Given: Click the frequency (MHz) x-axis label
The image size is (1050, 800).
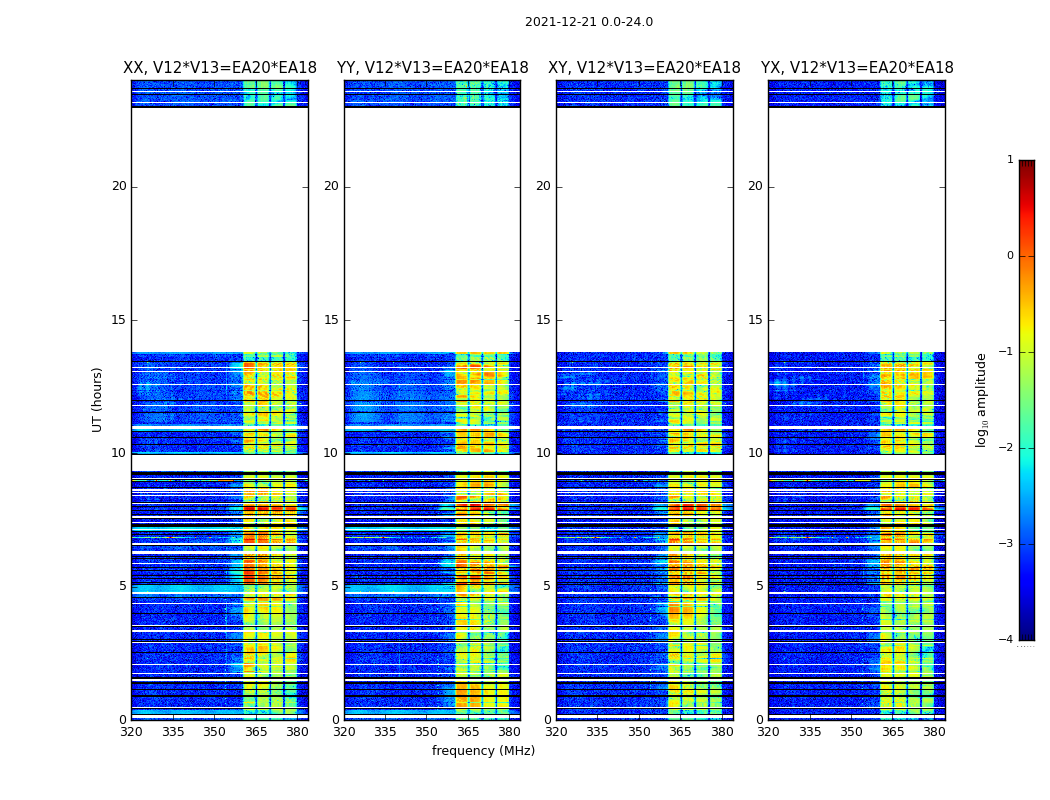Looking at the screenshot, I should (483, 751).
